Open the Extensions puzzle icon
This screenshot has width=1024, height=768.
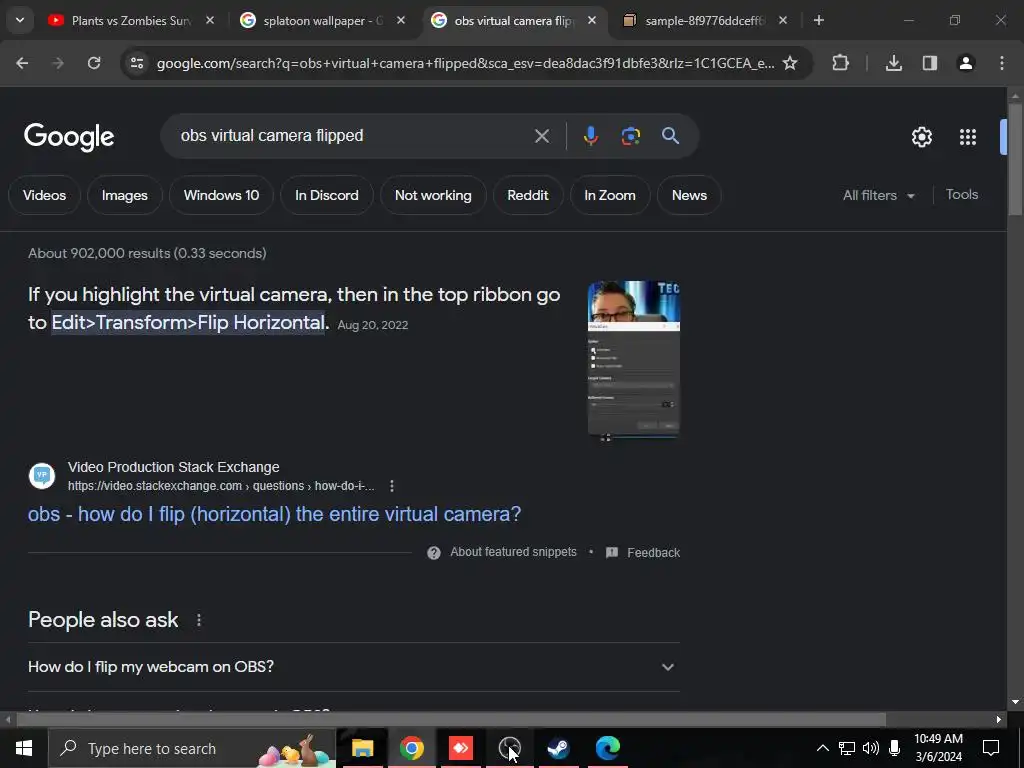pyautogui.click(x=840, y=63)
